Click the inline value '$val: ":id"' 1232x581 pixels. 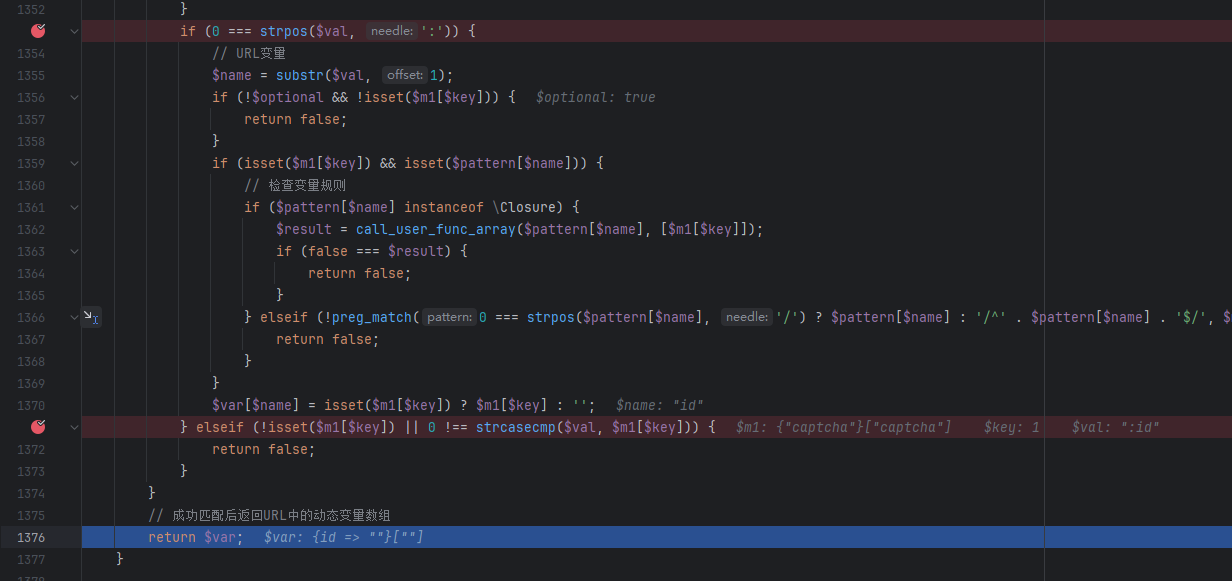pos(1116,427)
